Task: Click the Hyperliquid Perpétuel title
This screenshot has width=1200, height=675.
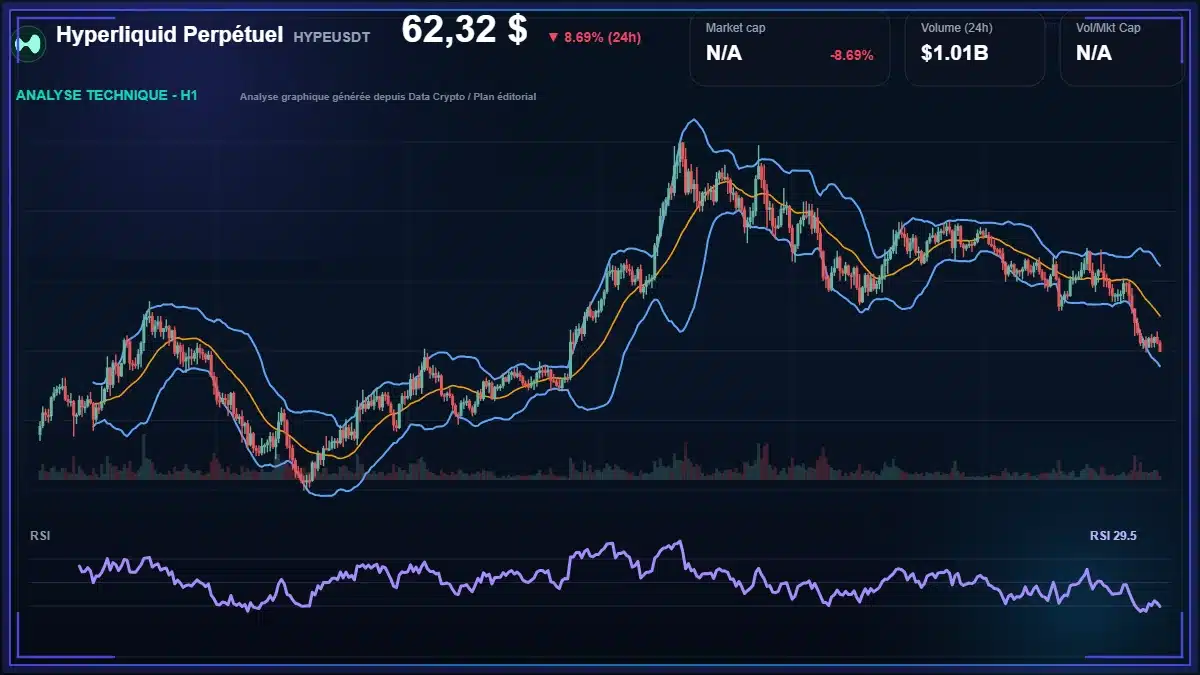Action: pyautogui.click(x=170, y=35)
